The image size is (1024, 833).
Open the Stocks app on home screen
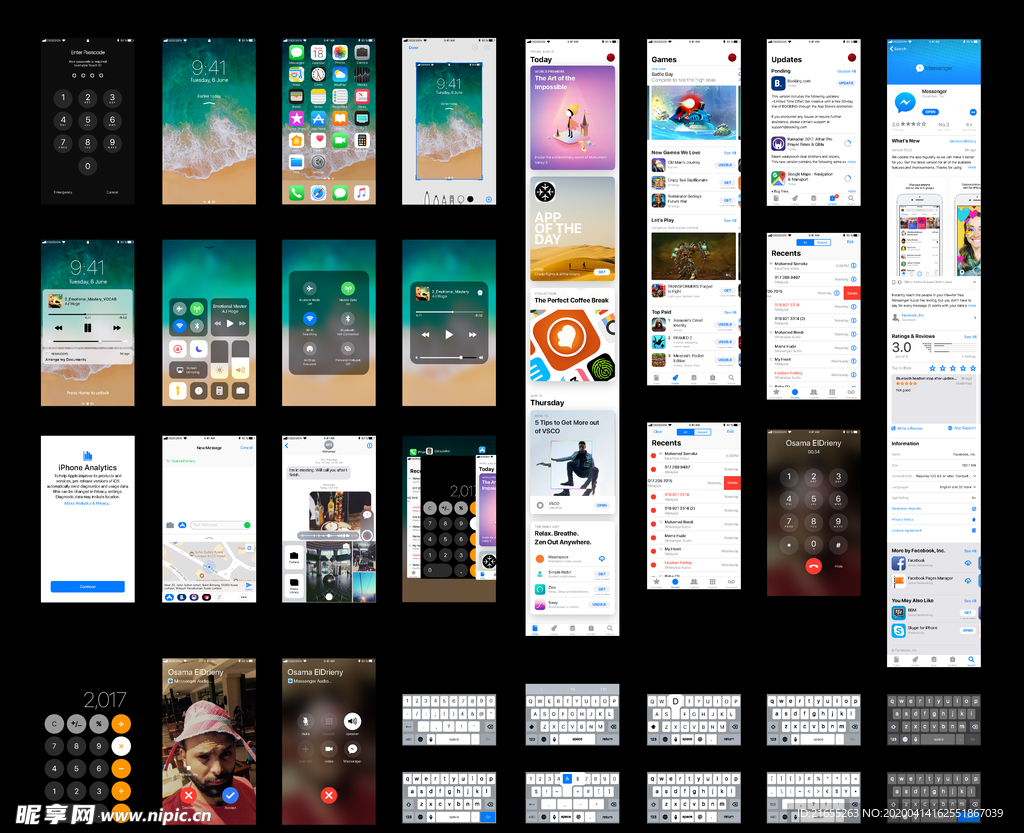(361, 75)
